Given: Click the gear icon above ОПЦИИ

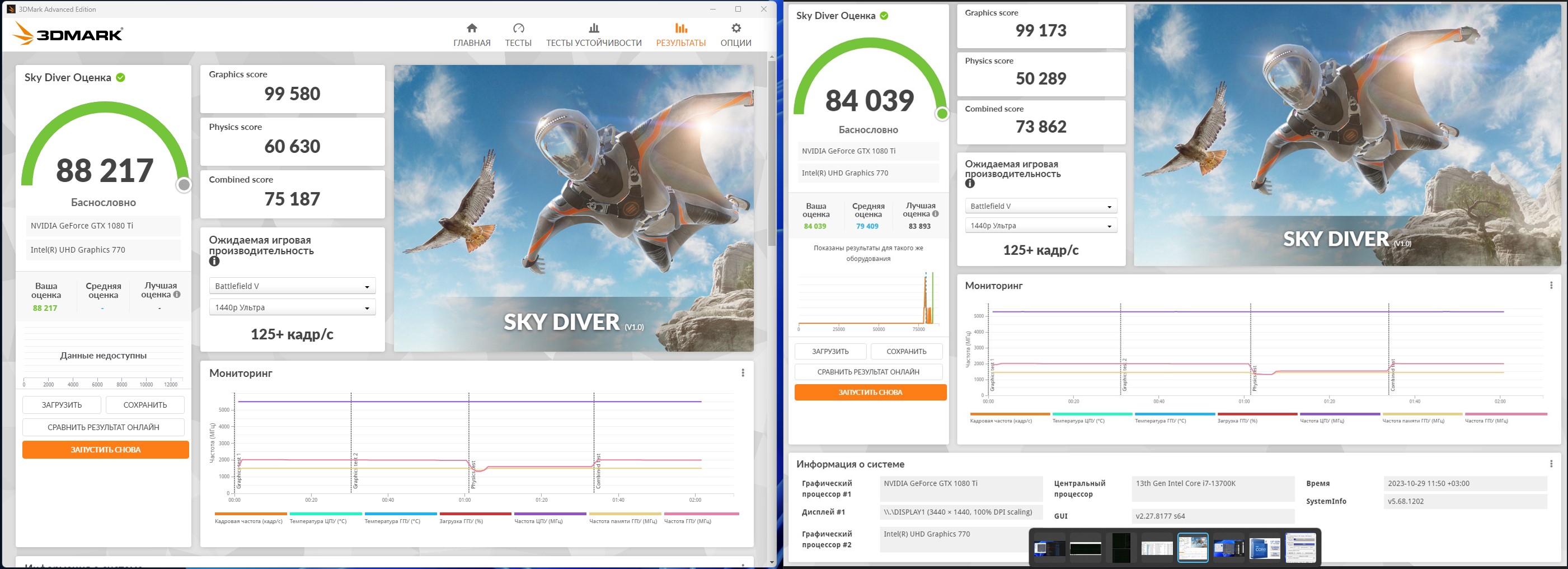Looking at the screenshot, I should (736, 28).
